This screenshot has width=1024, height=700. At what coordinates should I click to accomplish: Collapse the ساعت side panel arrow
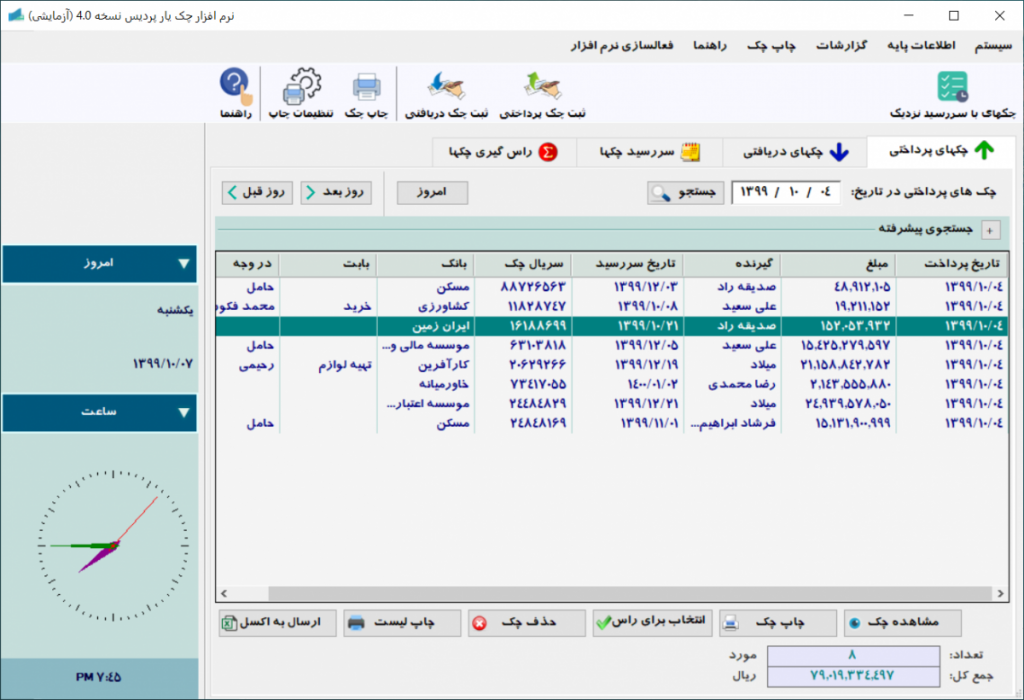pyautogui.click(x=184, y=413)
